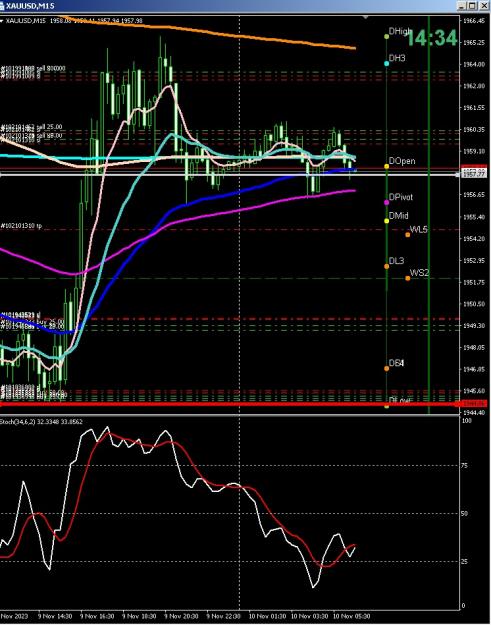The image size is (491, 625).
Task: Click the 9 Nov 16:30 time axis label
Action: point(97,616)
